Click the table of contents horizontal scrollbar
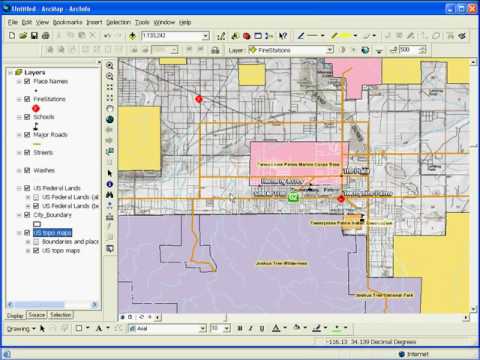The height and width of the screenshot is (360, 480). coord(52,304)
